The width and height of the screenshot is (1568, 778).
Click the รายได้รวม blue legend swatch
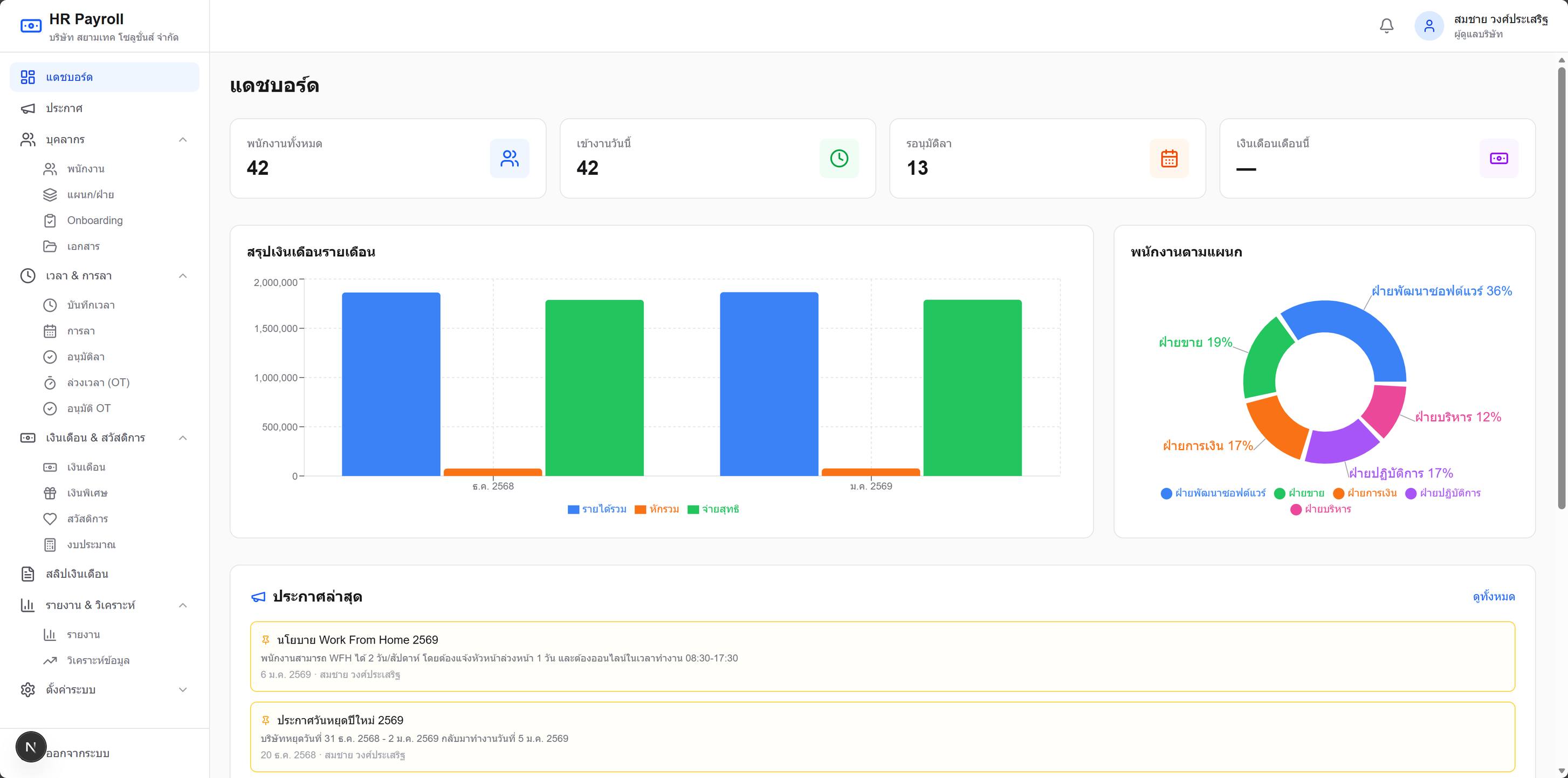[573, 510]
